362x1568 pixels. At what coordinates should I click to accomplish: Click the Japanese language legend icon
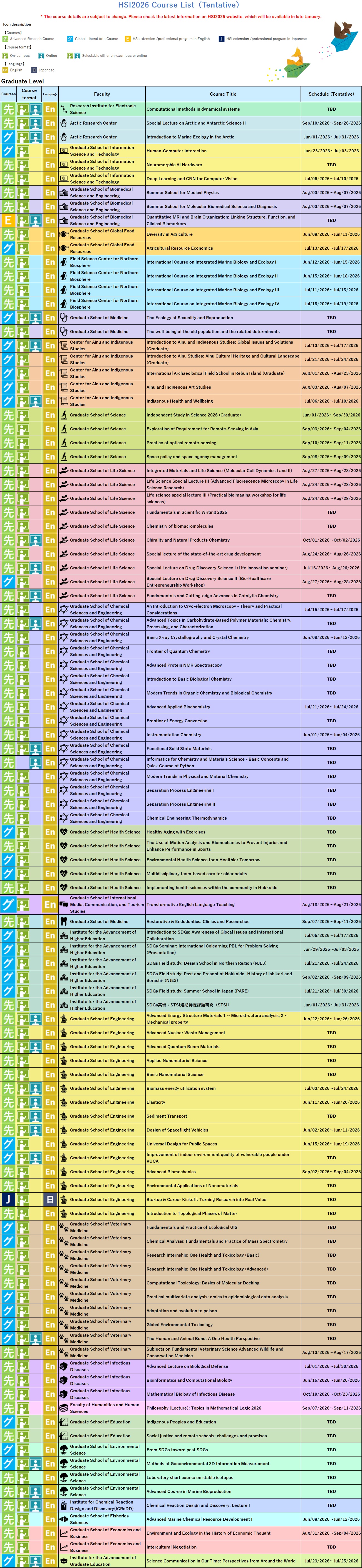[34, 70]
